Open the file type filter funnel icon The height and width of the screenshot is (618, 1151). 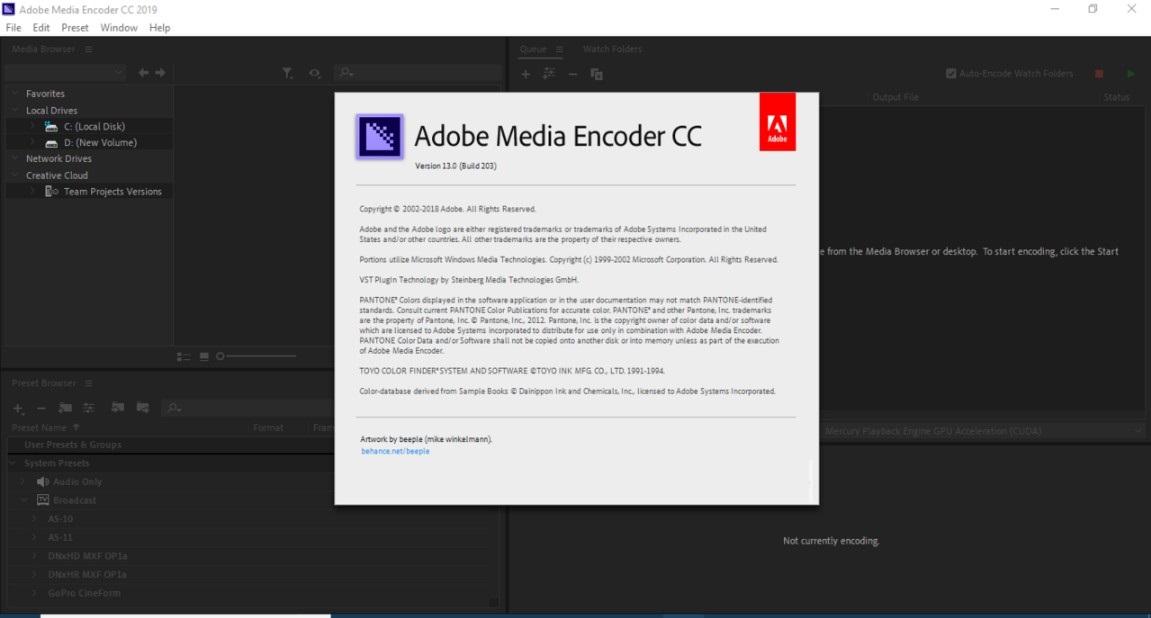pos(288,73)
